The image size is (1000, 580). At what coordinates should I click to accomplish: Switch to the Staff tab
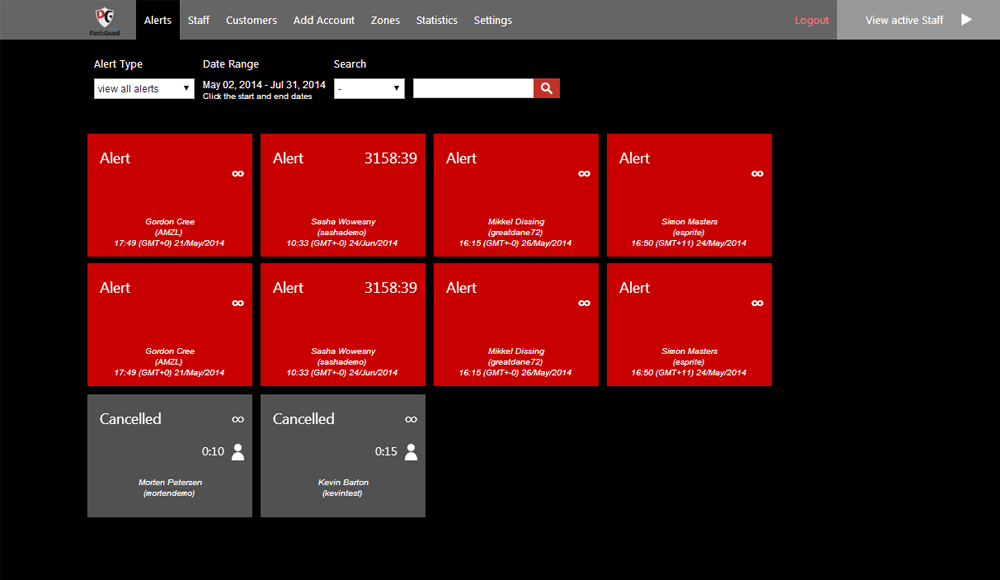click(199, 20)
